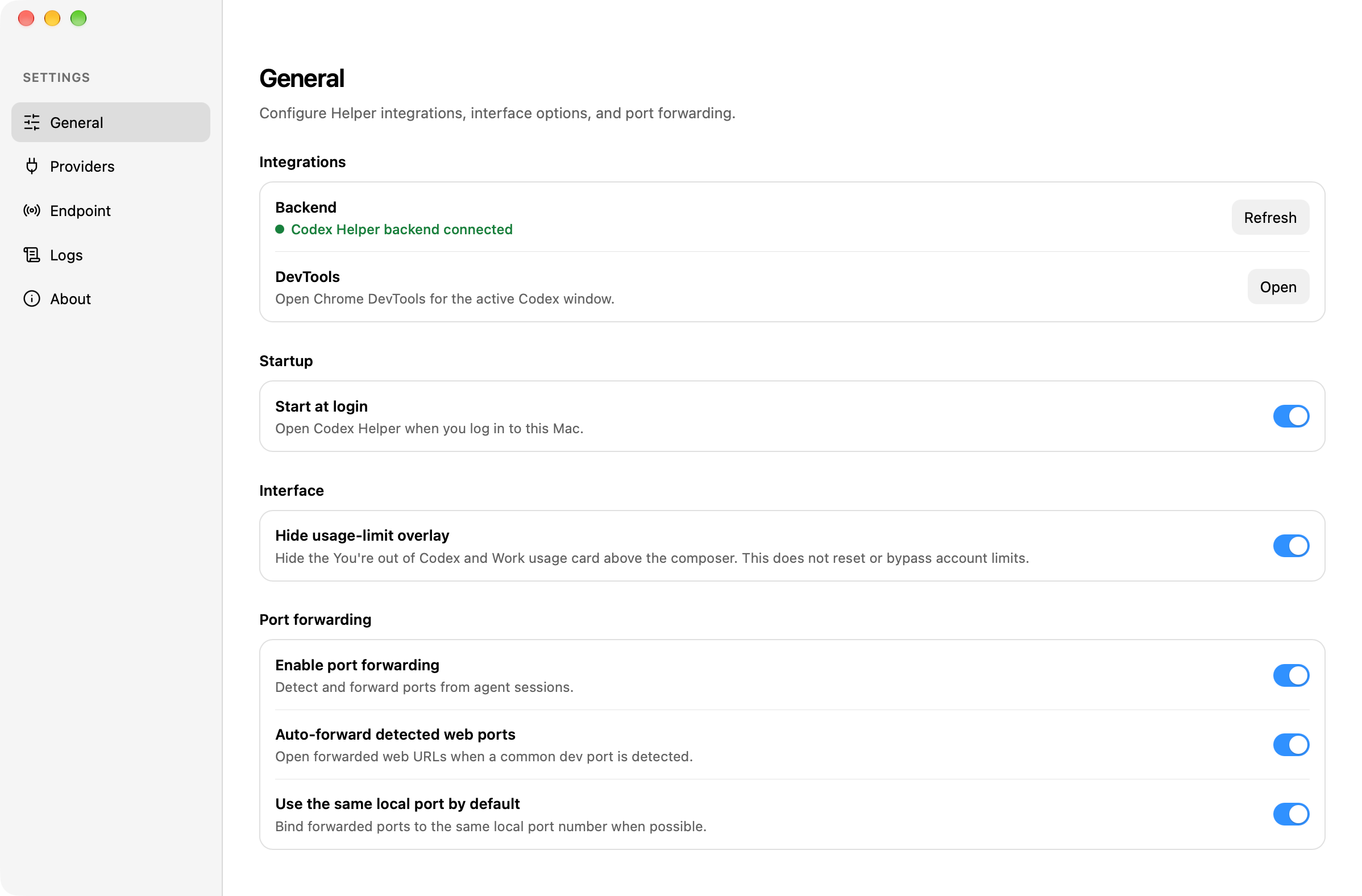
Task: Disable Hide usage-limit overlay switch
Action: (x=1291, y=546)
